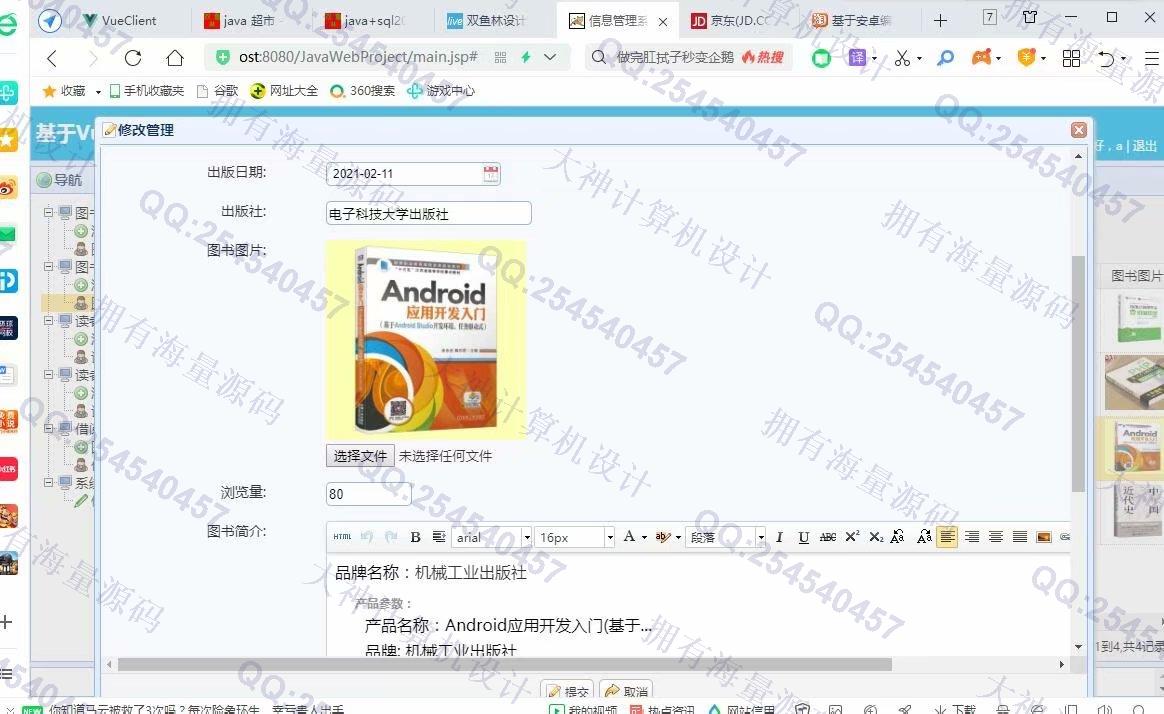Image resolution: width=1164 pixels, height=714 pixels.
Task: Open the scissors screenshot tool
Action: [902, 57]
